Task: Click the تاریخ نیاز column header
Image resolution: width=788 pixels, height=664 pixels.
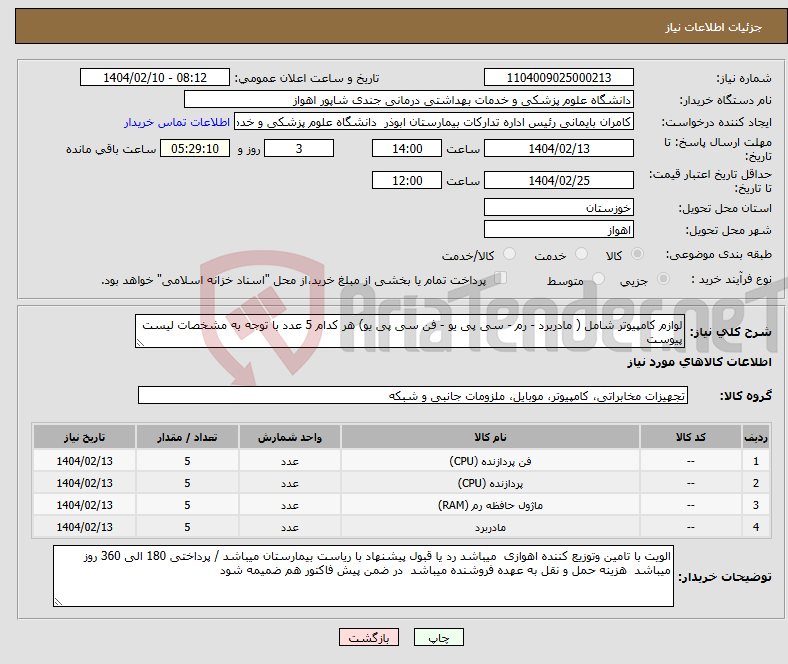Action: coord(84,437)
